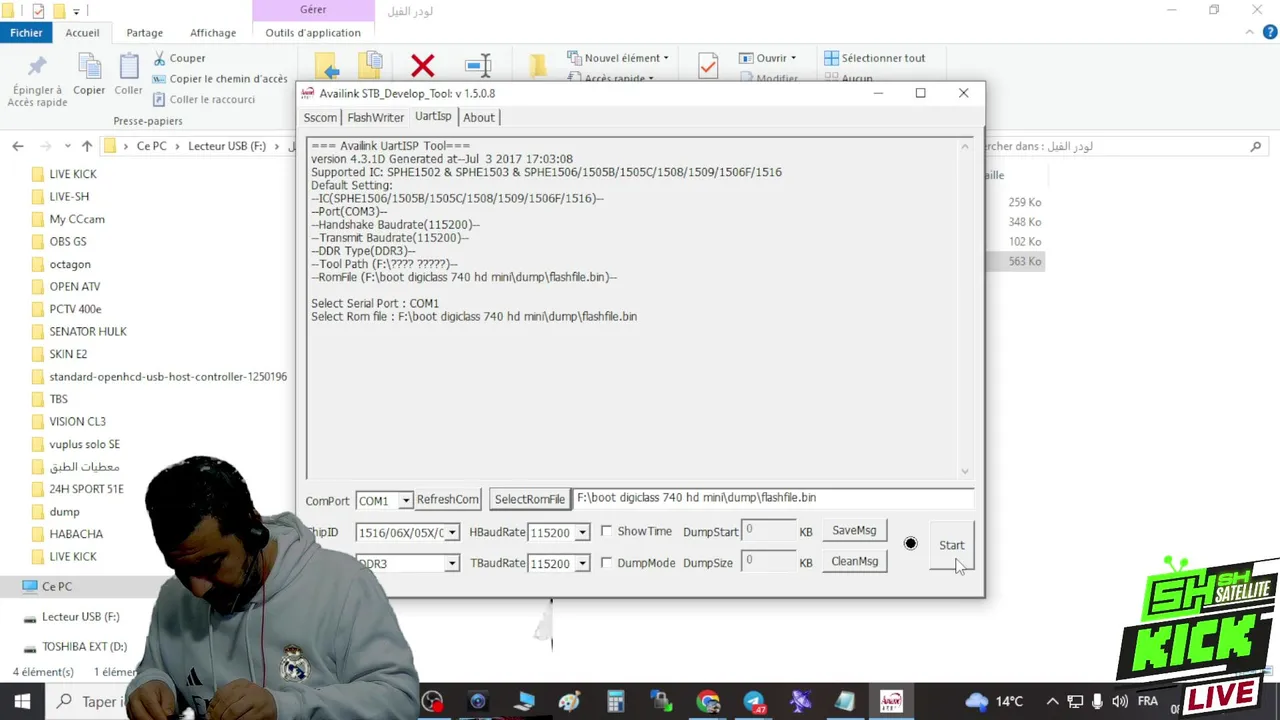Viewport: 1280px width, 720px height.
Task: Click the weather widget showing 14°C
Action: point(994,702)
